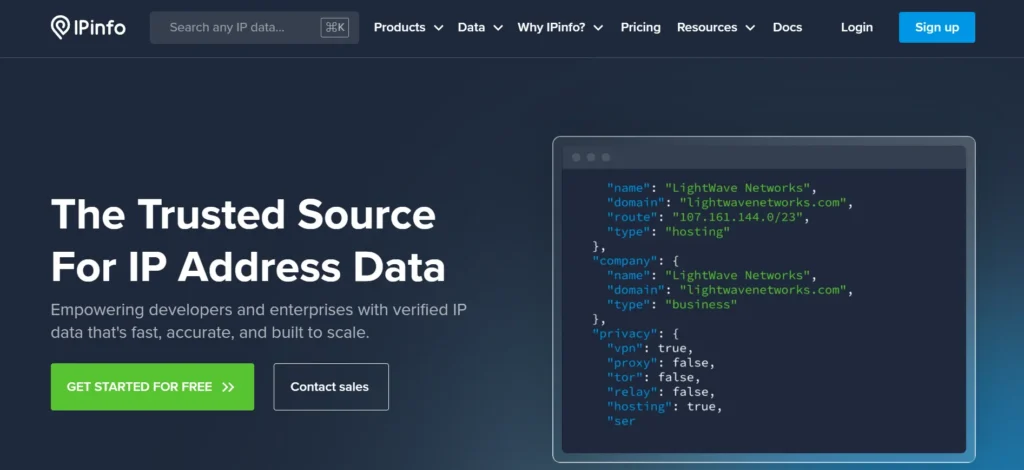
Task: Click the "hosting": true code line
Action: [x=665, y=406]
